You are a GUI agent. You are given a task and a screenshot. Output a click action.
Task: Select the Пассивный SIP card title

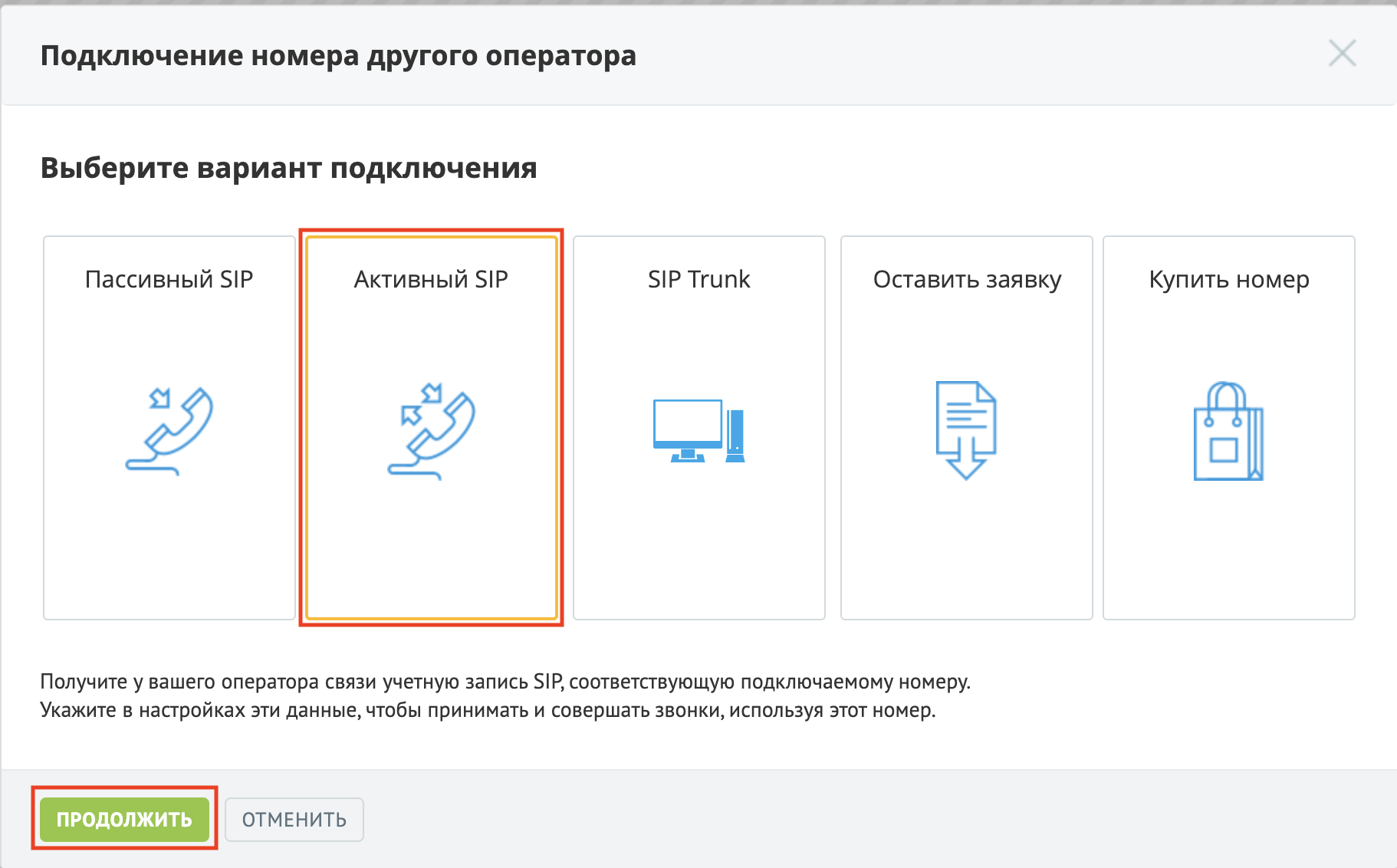[x=169, y=279]
